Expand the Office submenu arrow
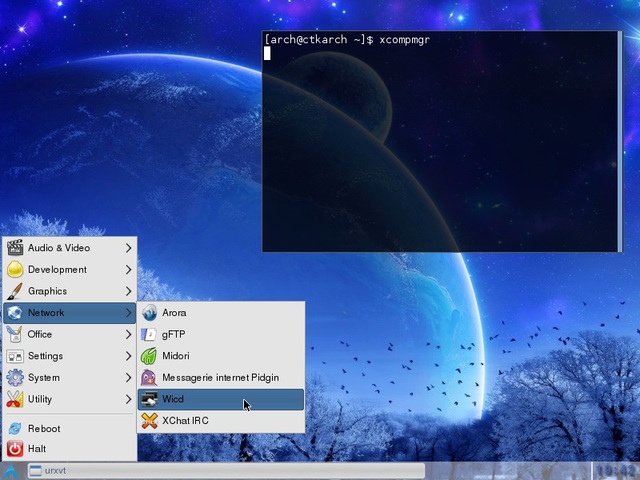 129,334
